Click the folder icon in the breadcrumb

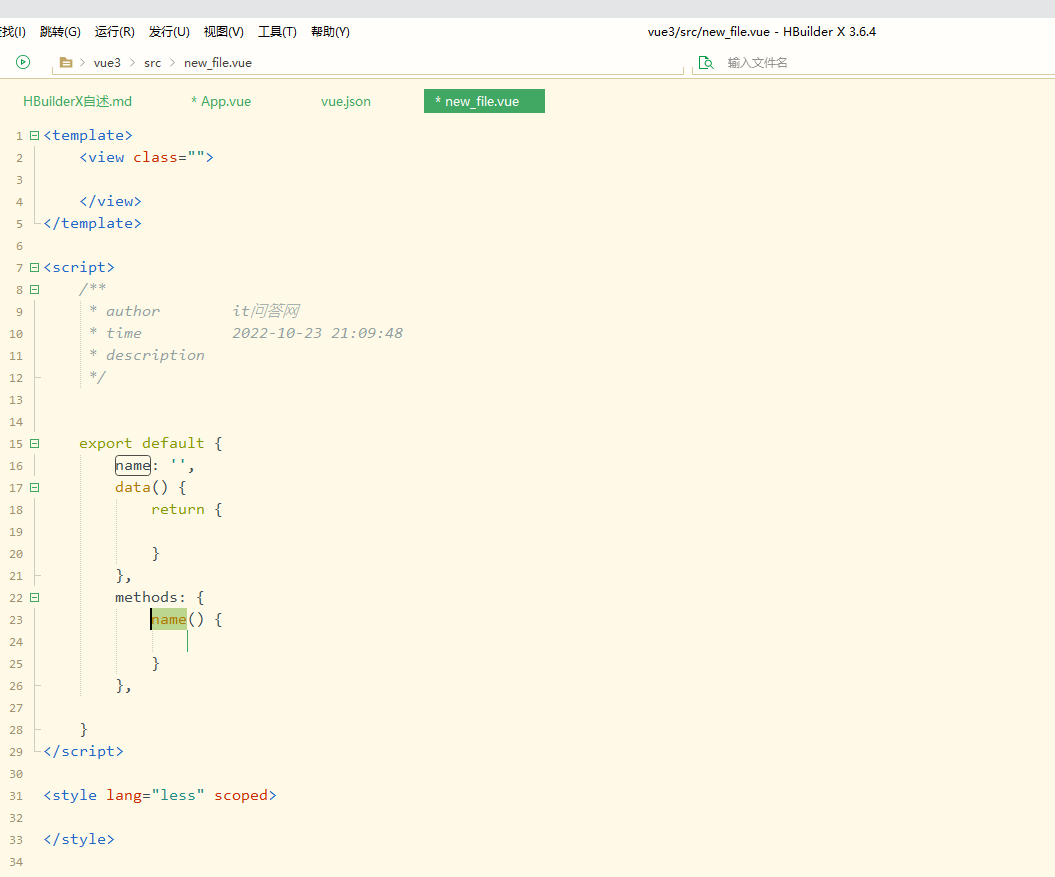66,63
